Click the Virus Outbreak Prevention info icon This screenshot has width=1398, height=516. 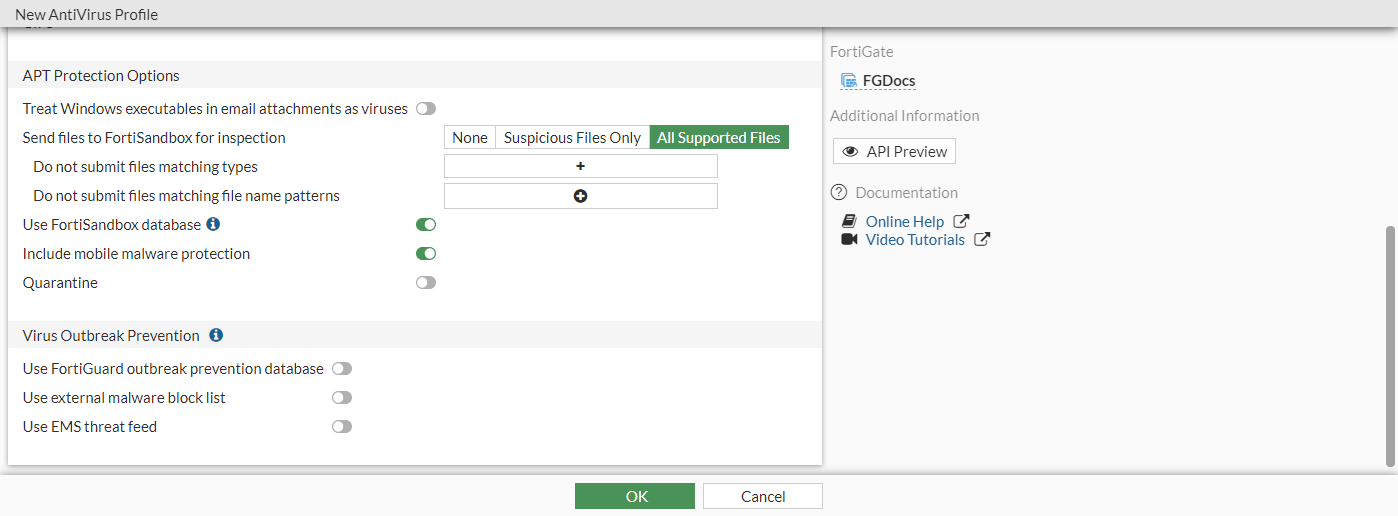coord(216,336)
